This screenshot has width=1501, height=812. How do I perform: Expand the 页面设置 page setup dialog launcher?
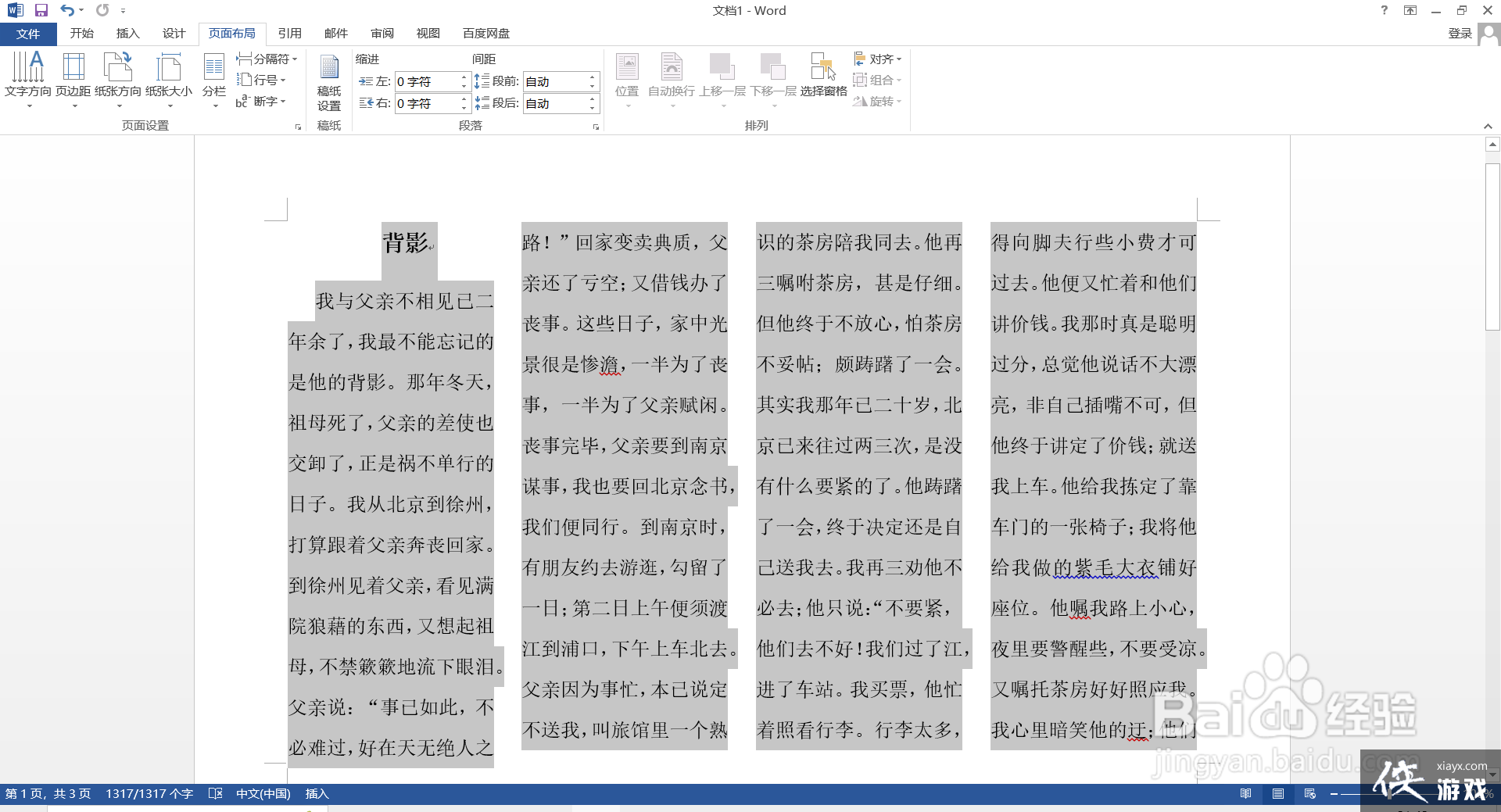point(298,127)
